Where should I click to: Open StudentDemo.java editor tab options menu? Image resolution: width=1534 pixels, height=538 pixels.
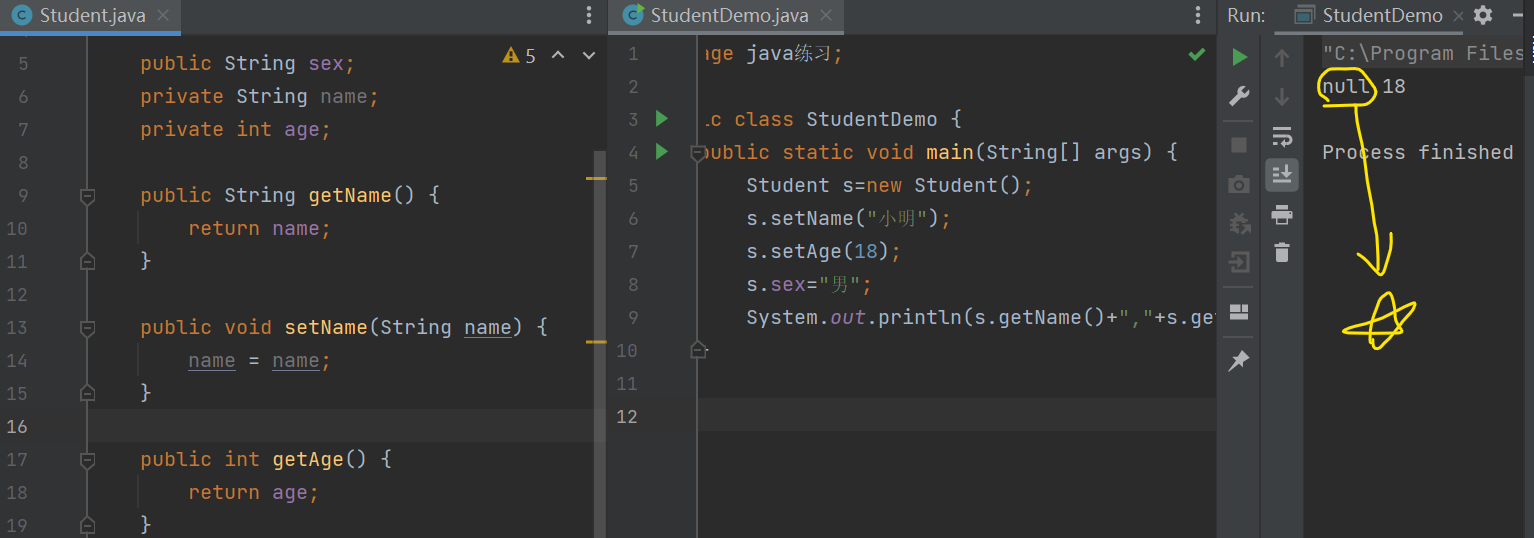point(1198,15)
